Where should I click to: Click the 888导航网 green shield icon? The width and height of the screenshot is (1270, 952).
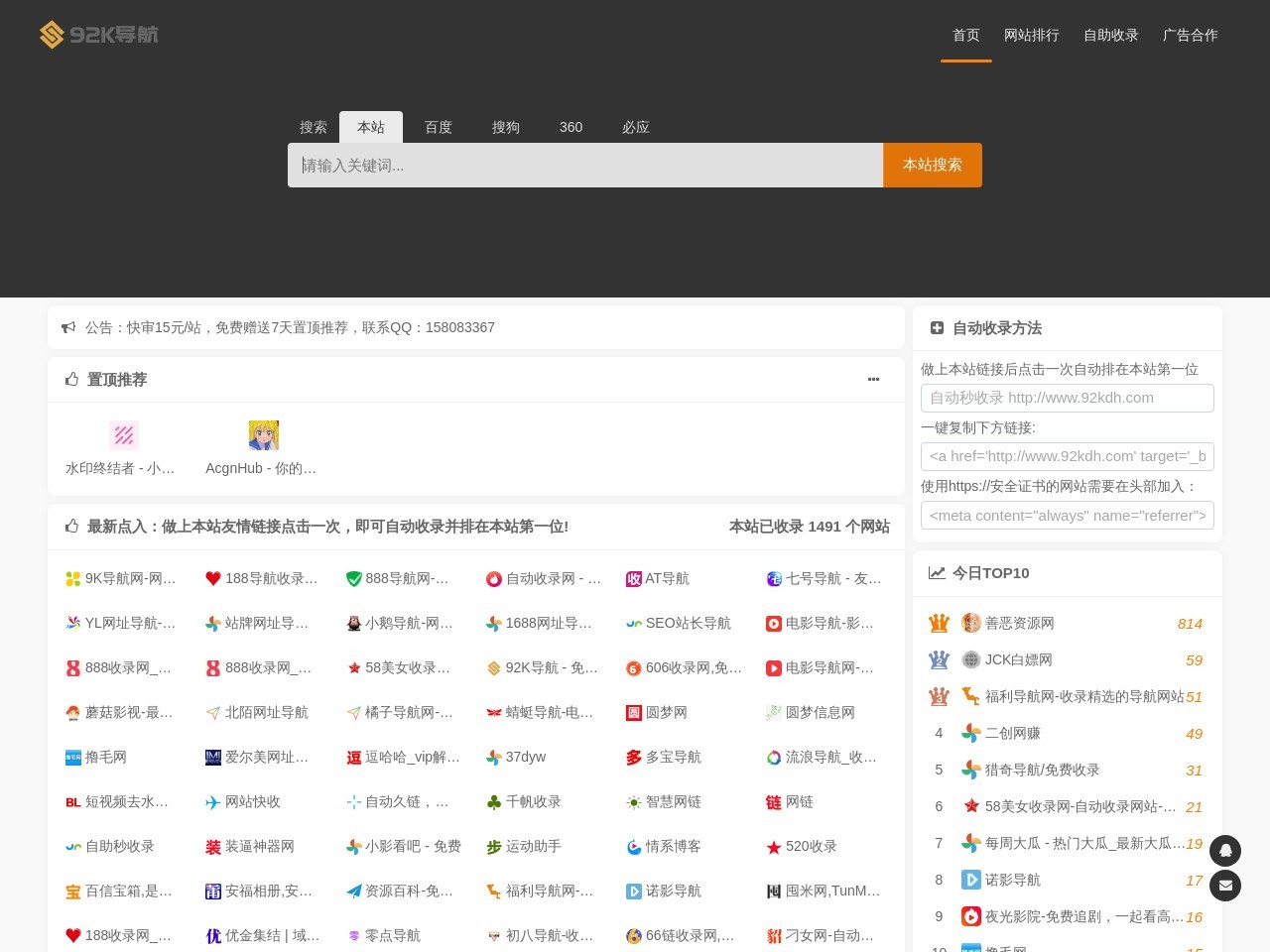353,578
